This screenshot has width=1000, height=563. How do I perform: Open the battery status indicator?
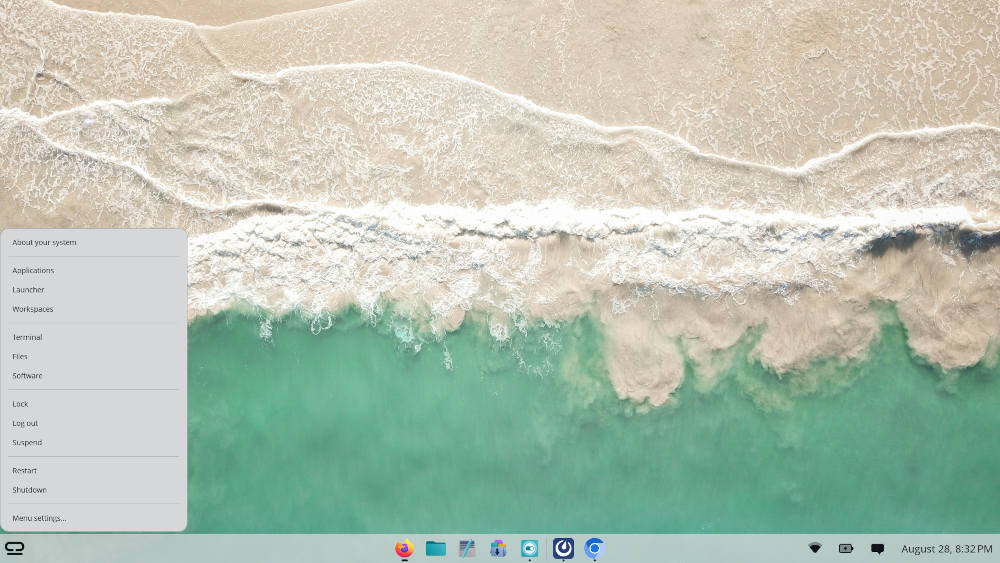coord(846,548)
